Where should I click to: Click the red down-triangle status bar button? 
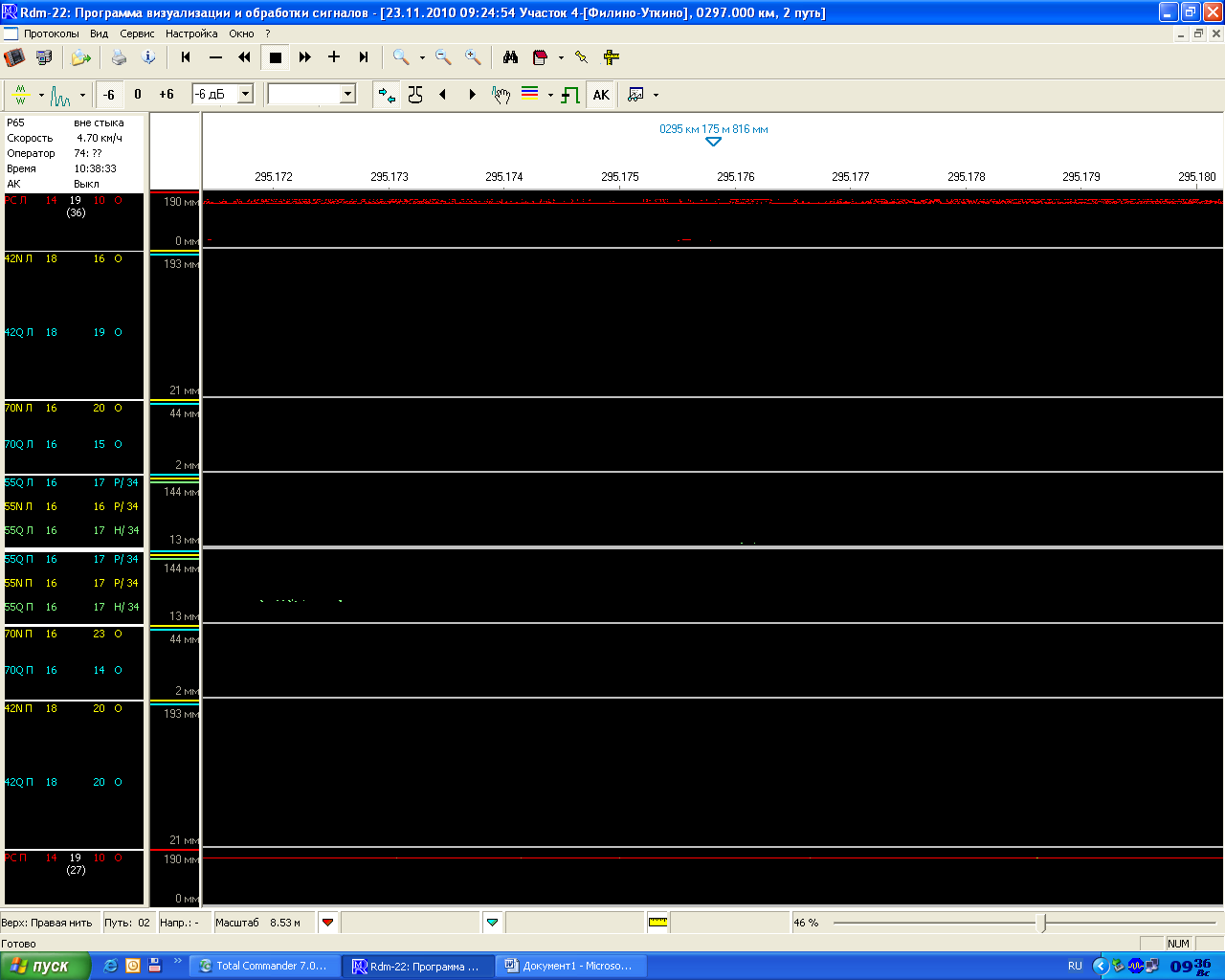328,923
